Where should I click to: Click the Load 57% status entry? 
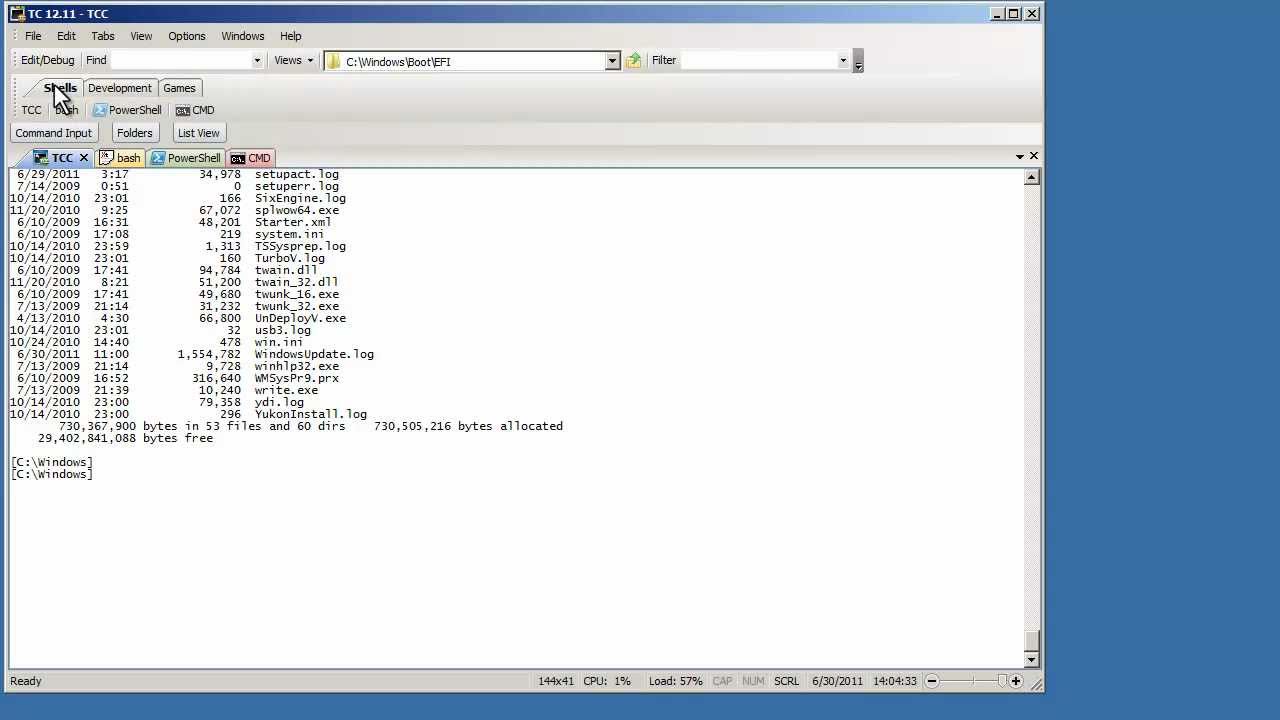click(676, 681)
